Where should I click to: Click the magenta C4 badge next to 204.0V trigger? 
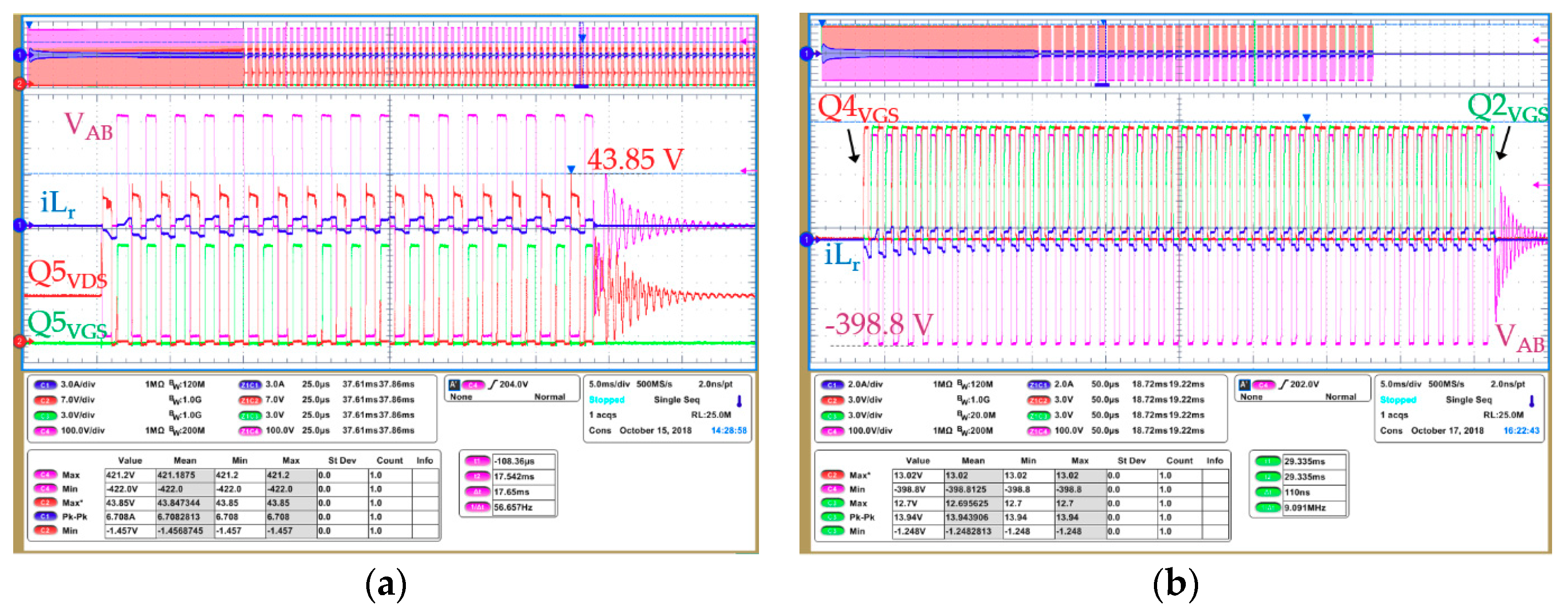[473, 384]
